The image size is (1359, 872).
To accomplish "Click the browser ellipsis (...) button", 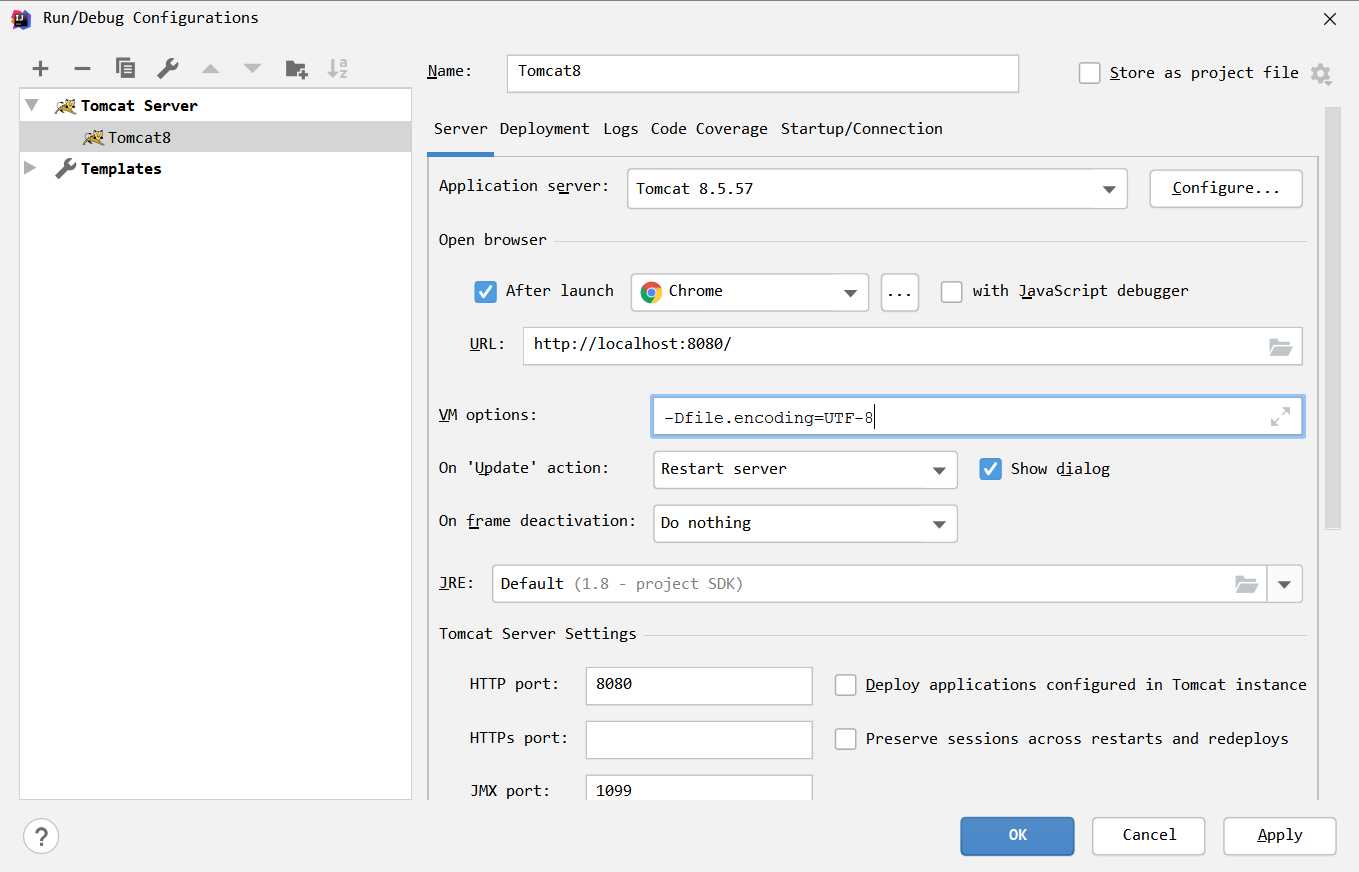I will click(x=900, y=292).
